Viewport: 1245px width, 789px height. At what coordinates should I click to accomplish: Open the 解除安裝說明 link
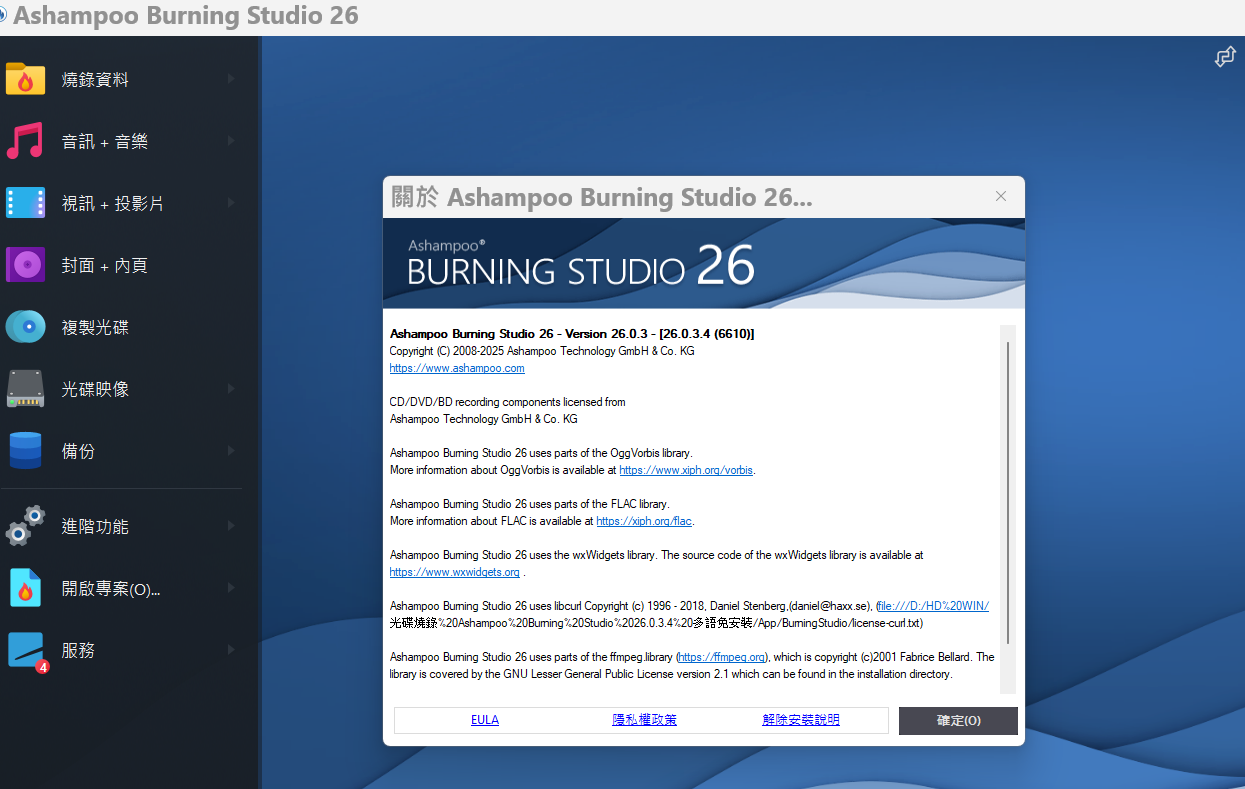[x=801, y=720]
